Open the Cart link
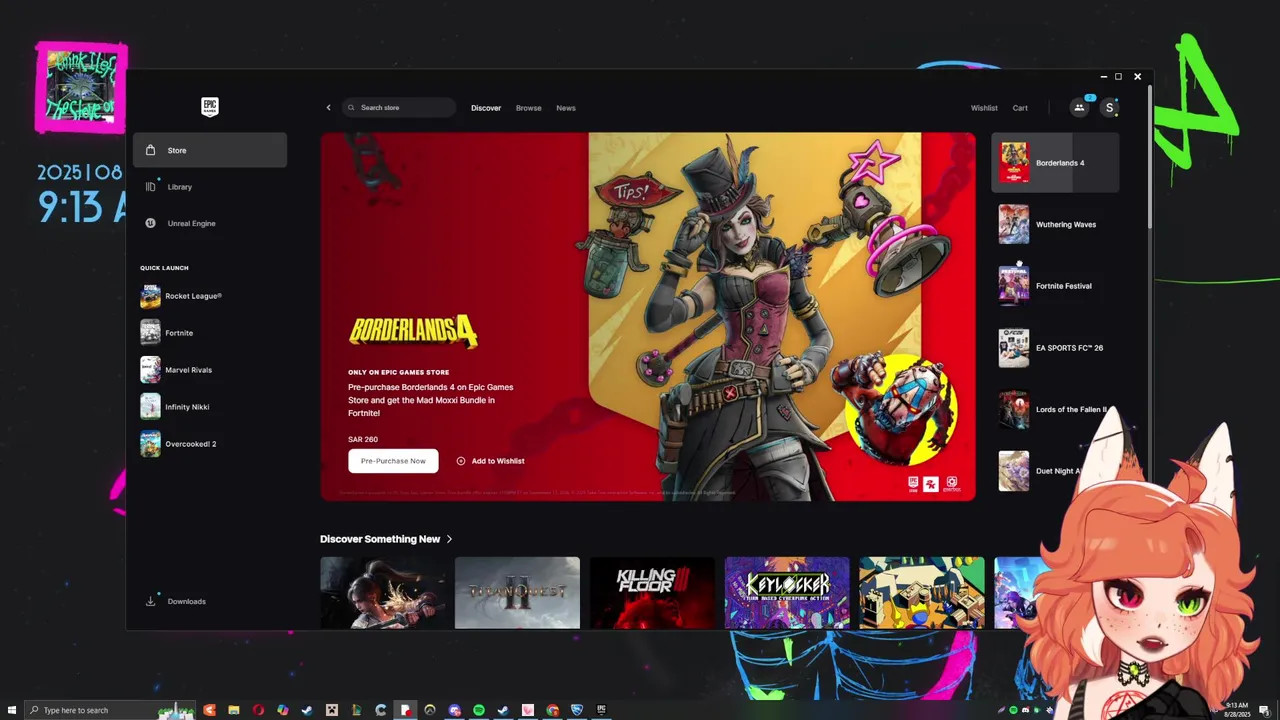The width and height of the screenshot is (1280, 720). [1020, 108]
